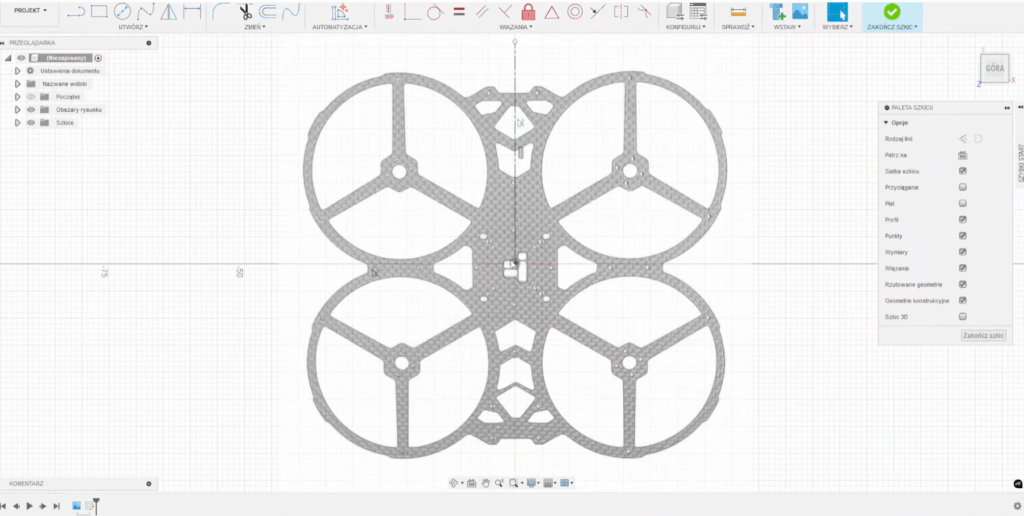Viewport: 1024px width, 516px height.
Task: Open the PROJEKT workspace dropdown
Action: pos(30,10)
